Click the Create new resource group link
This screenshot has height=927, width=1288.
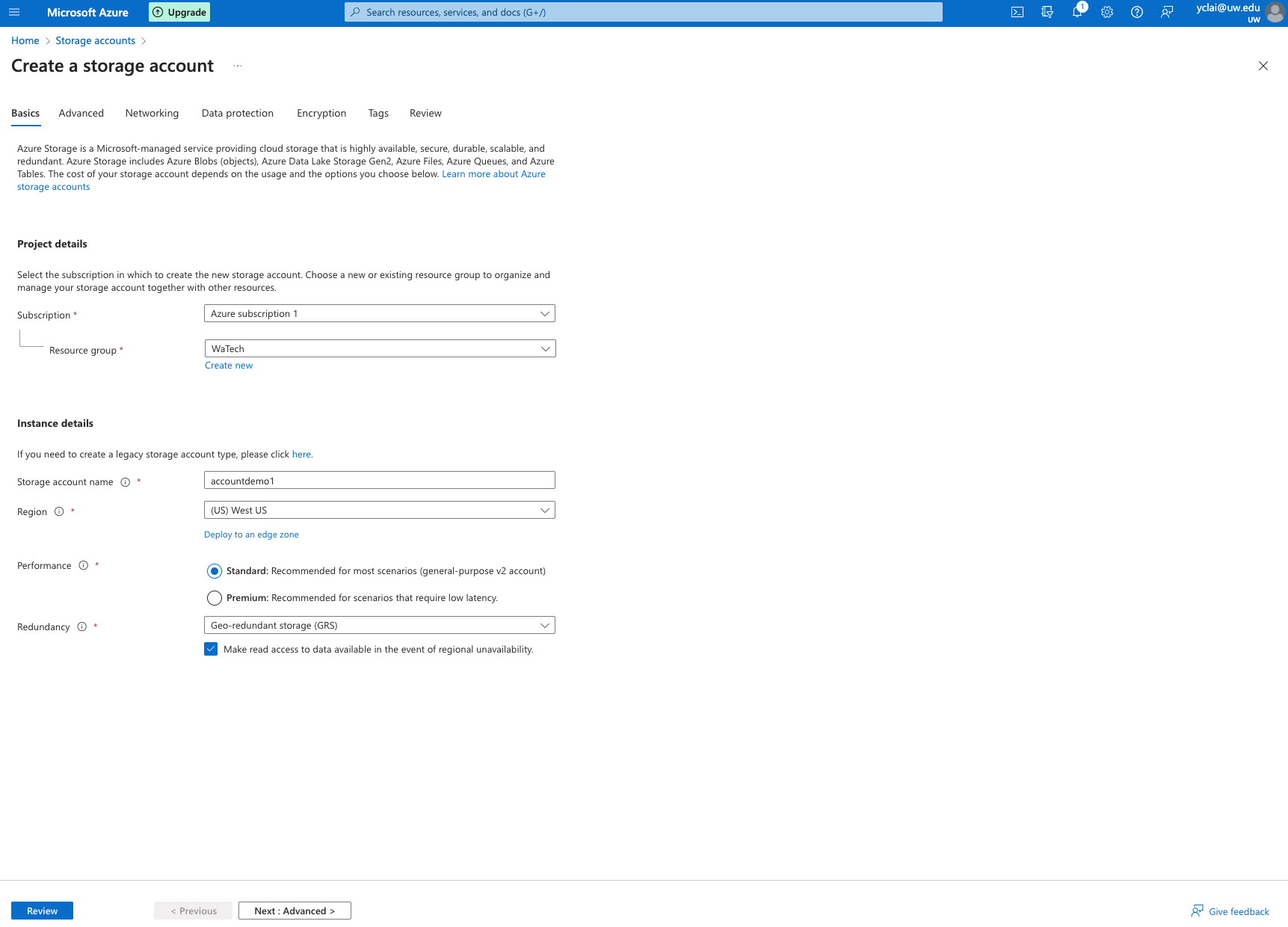229,366
